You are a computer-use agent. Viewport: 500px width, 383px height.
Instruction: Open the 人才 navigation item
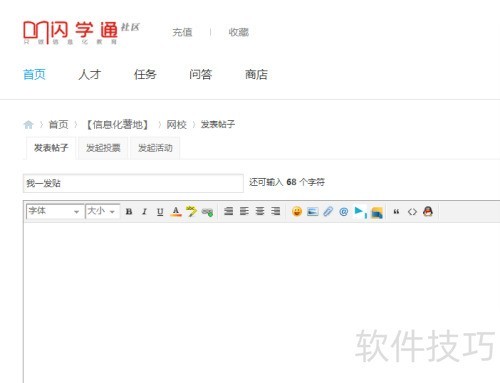point(89,74)
